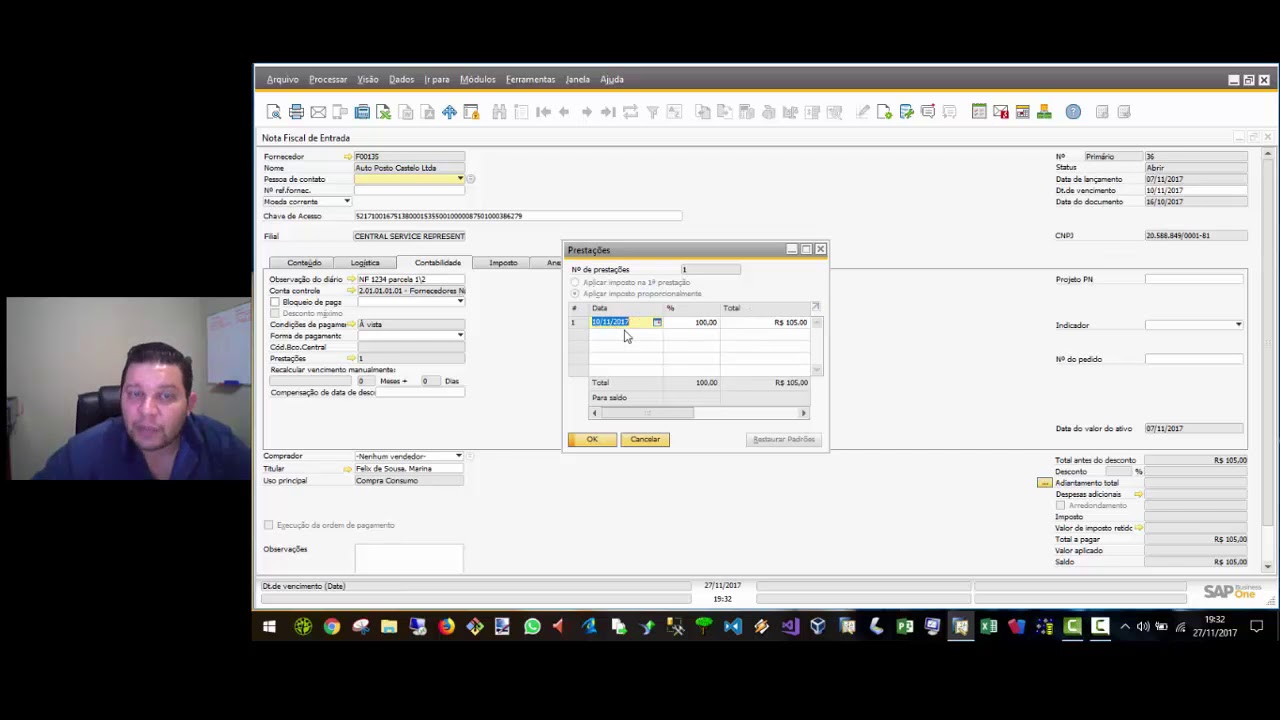Click the Projeto PN field
The height and width of the screenshot is (720, 1280).
[1194, 279]
